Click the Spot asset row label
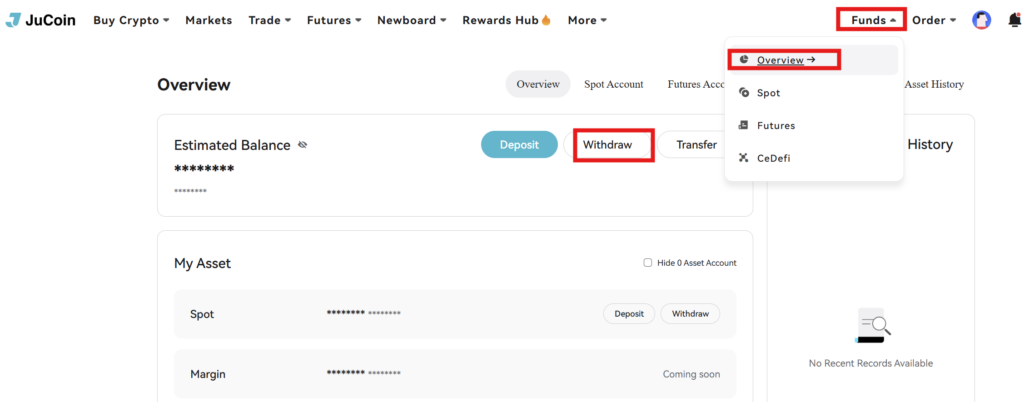The image size is (1024, 402). point(202,314)
